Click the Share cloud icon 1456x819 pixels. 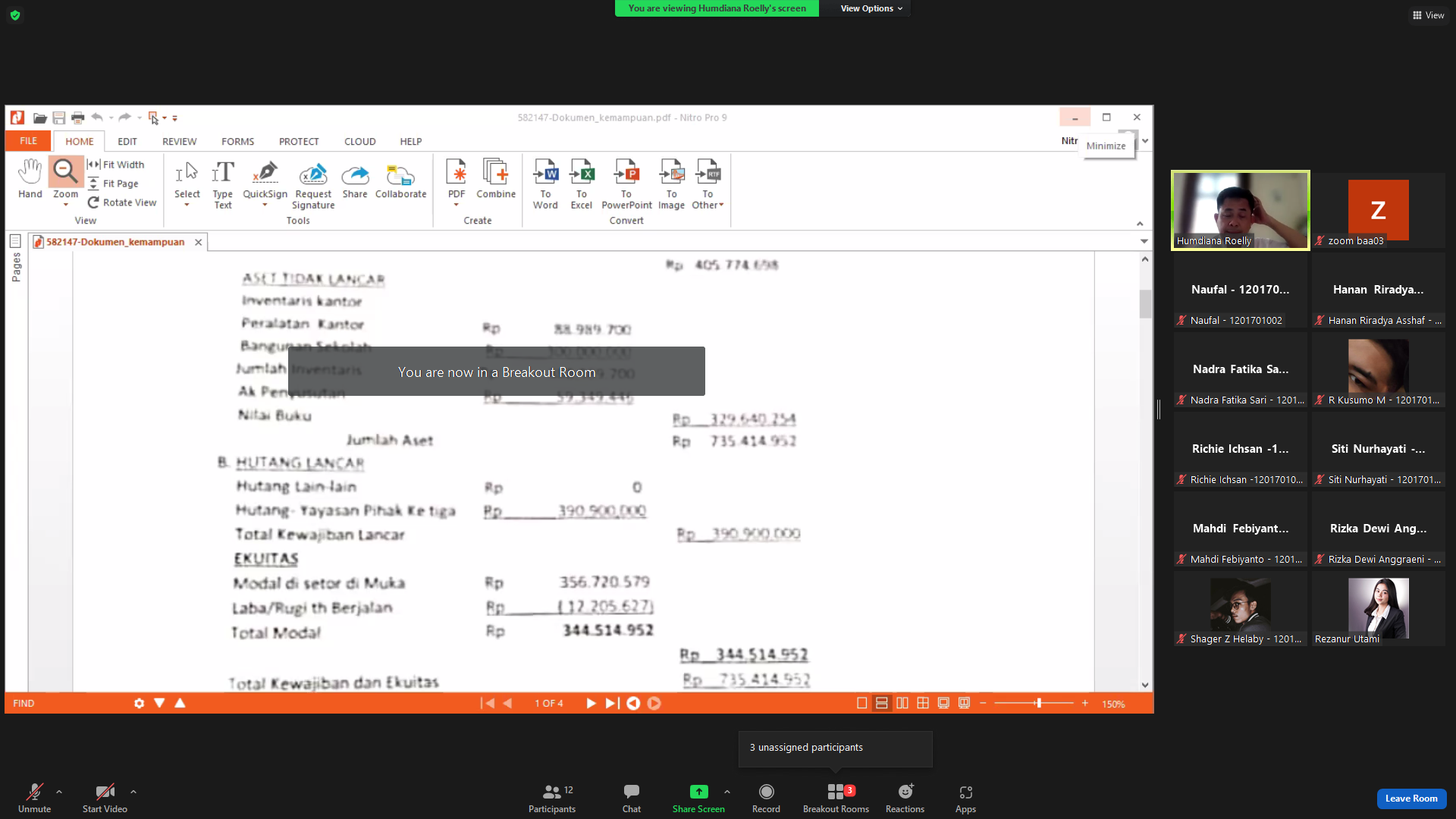pyautogui.click(x=355, y=180)
